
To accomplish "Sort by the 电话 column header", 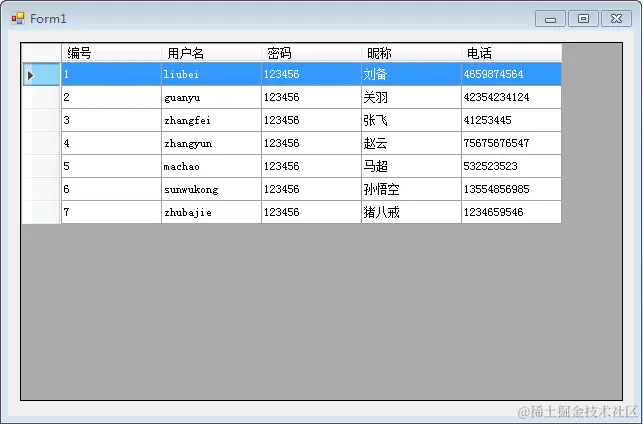I will [x=511, y=53].
